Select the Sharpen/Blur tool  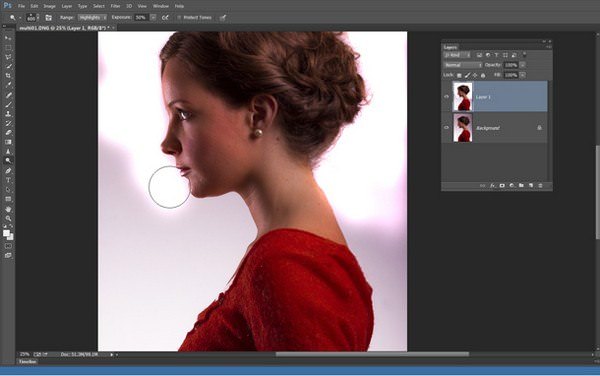[8, 151]
